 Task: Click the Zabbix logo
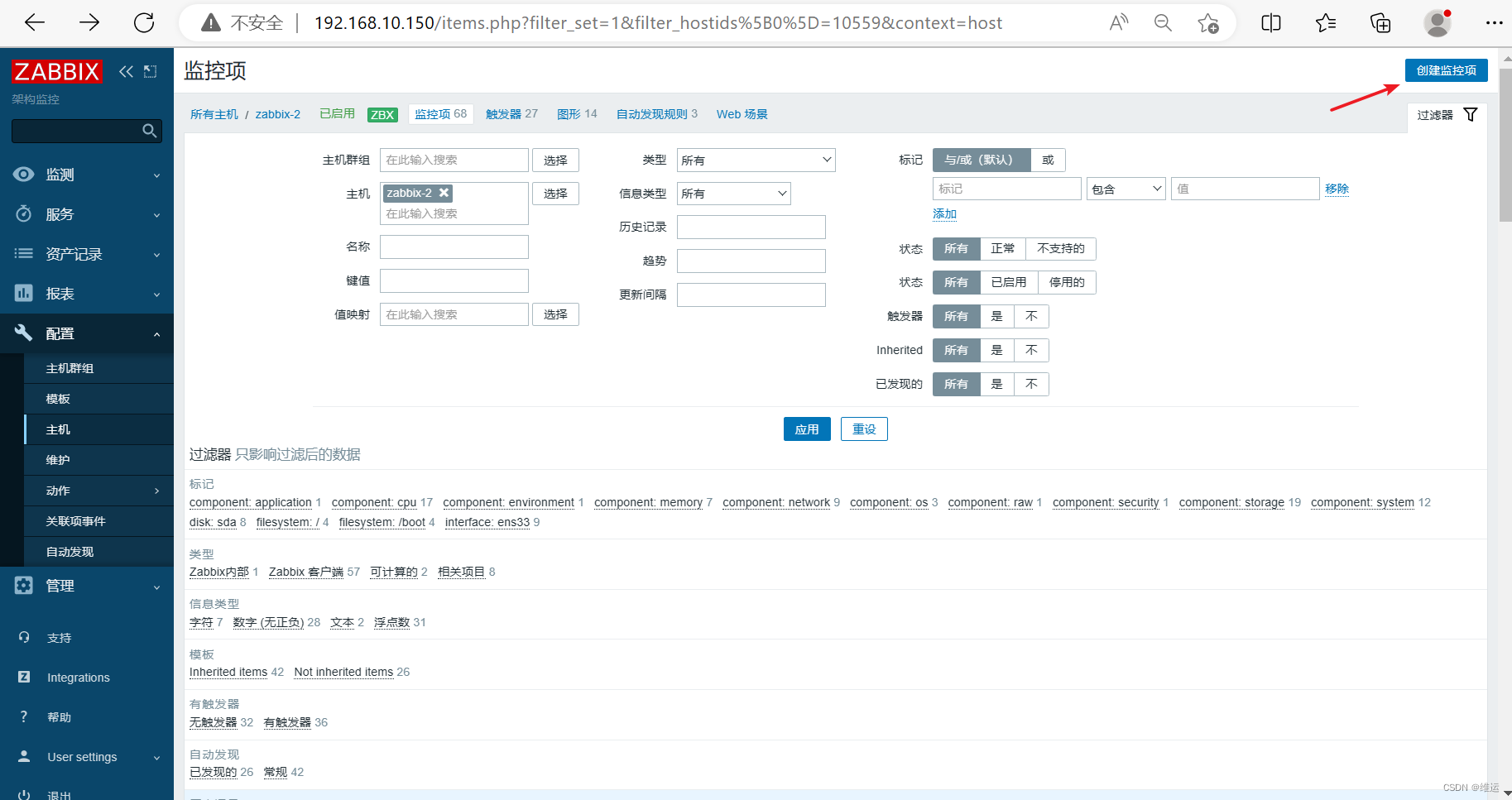pyautogui.click(x=56, y=72)
